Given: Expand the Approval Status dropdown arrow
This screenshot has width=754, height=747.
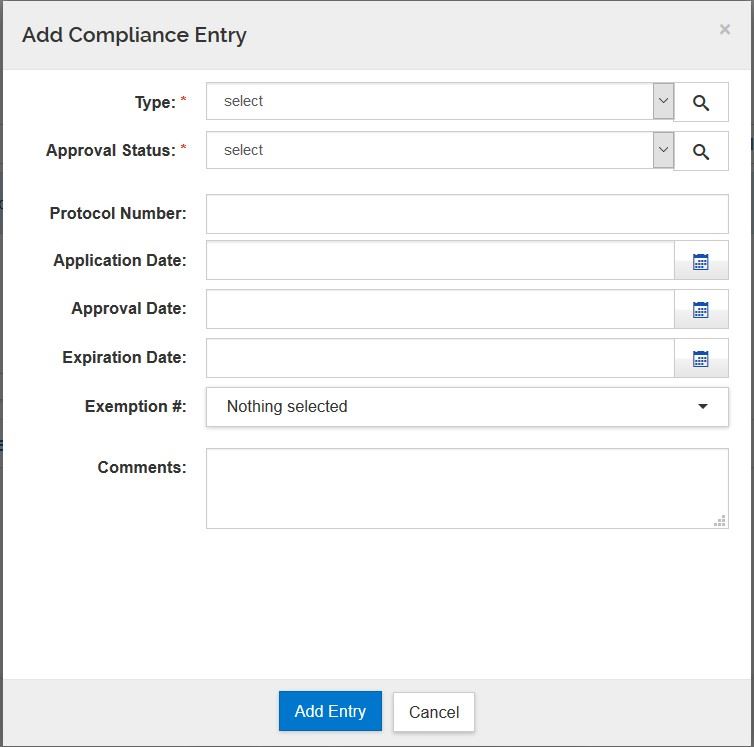Looking at the screenshot, I should (x=663, y=150).
